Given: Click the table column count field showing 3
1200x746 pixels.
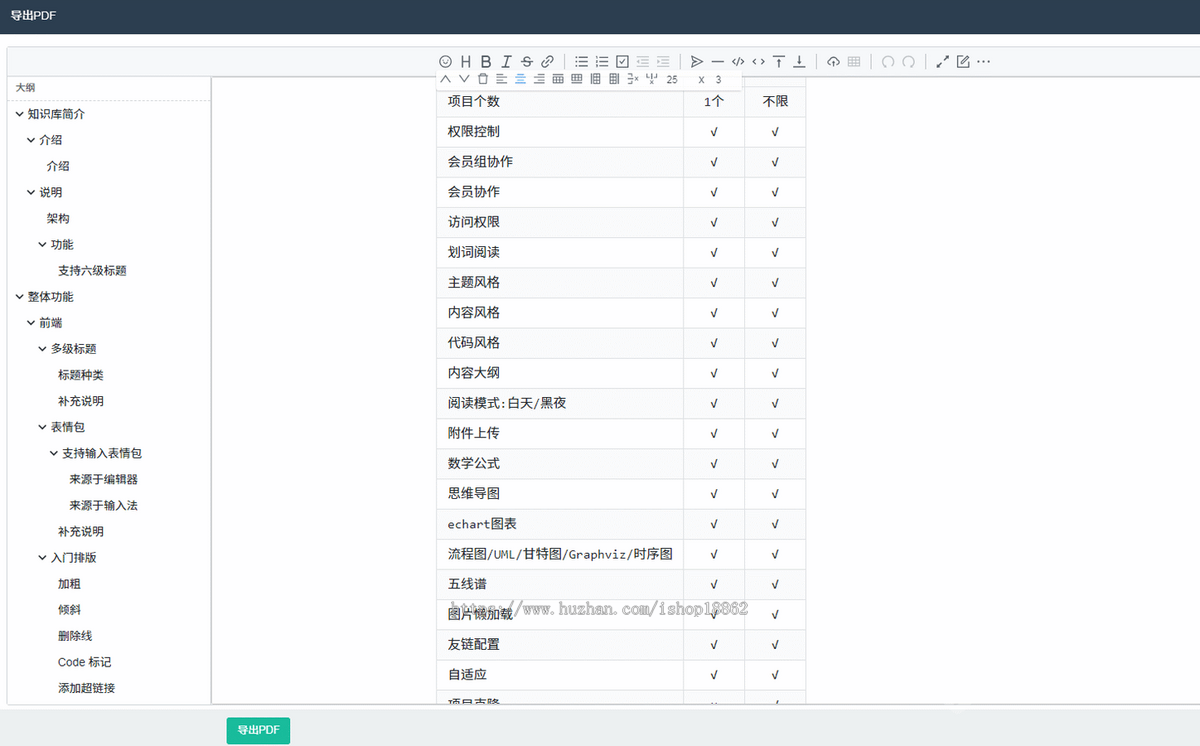Looking at the screenshot, I should tap(718, 79).
